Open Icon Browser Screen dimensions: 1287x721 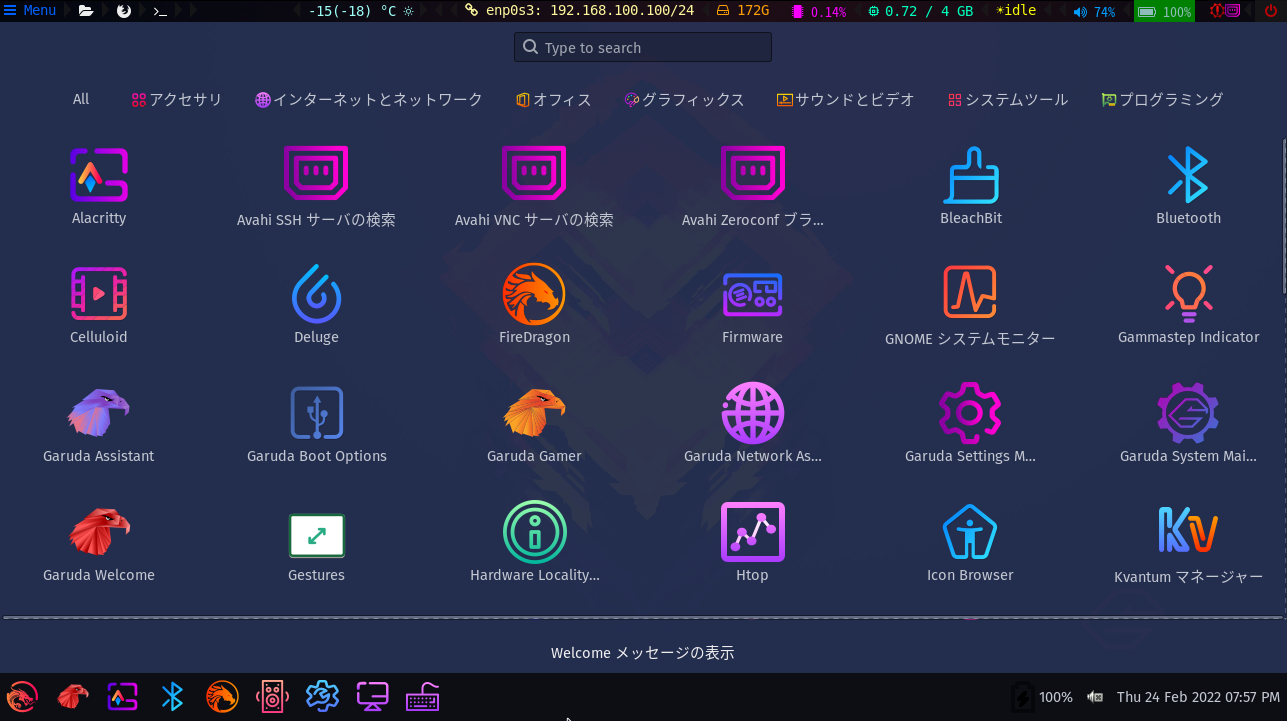click(970, 543)
